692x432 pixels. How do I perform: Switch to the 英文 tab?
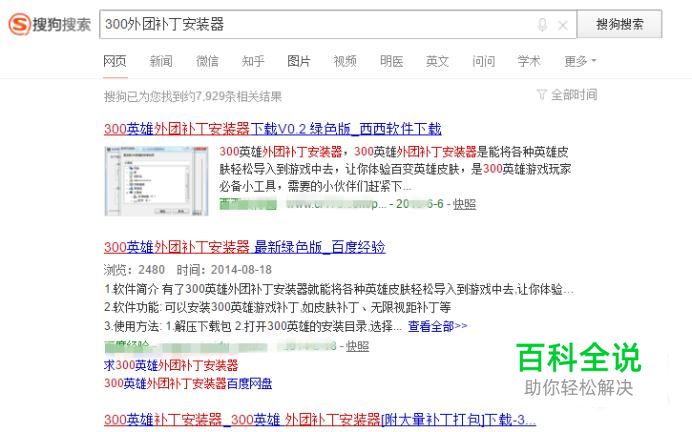tap(437, 61)
